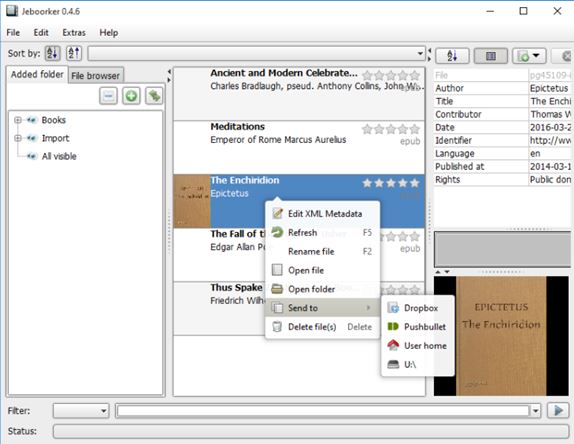Expand the Books tree node
574x444 pixels.
point(17,120)
